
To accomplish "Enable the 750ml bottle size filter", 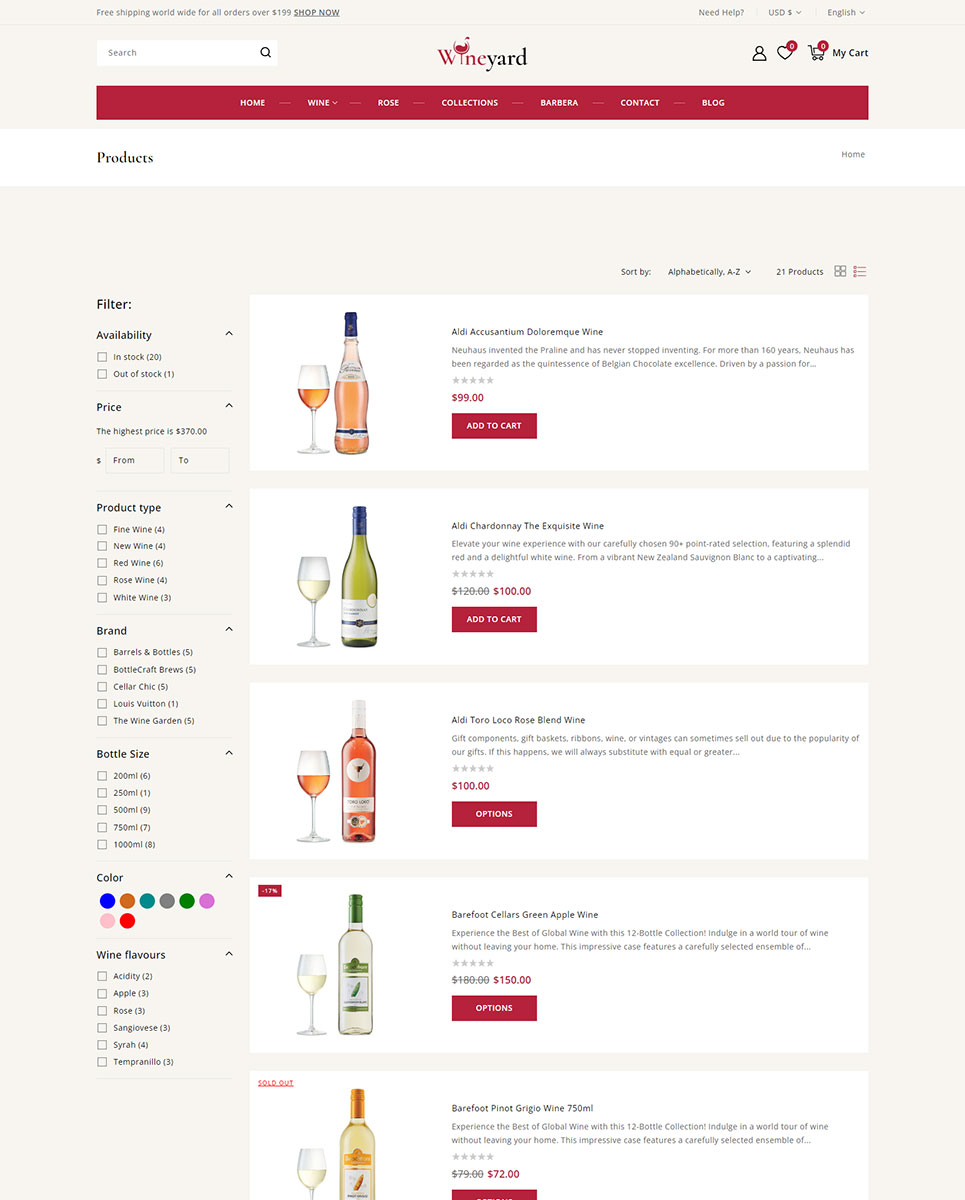I will tap(102, 827).
